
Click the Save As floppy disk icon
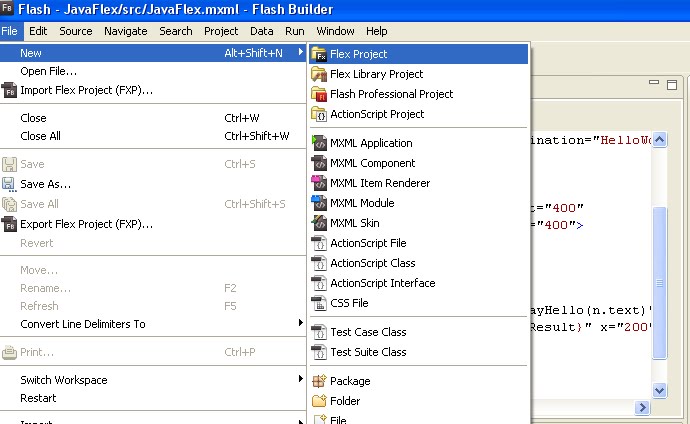(9, 184)
